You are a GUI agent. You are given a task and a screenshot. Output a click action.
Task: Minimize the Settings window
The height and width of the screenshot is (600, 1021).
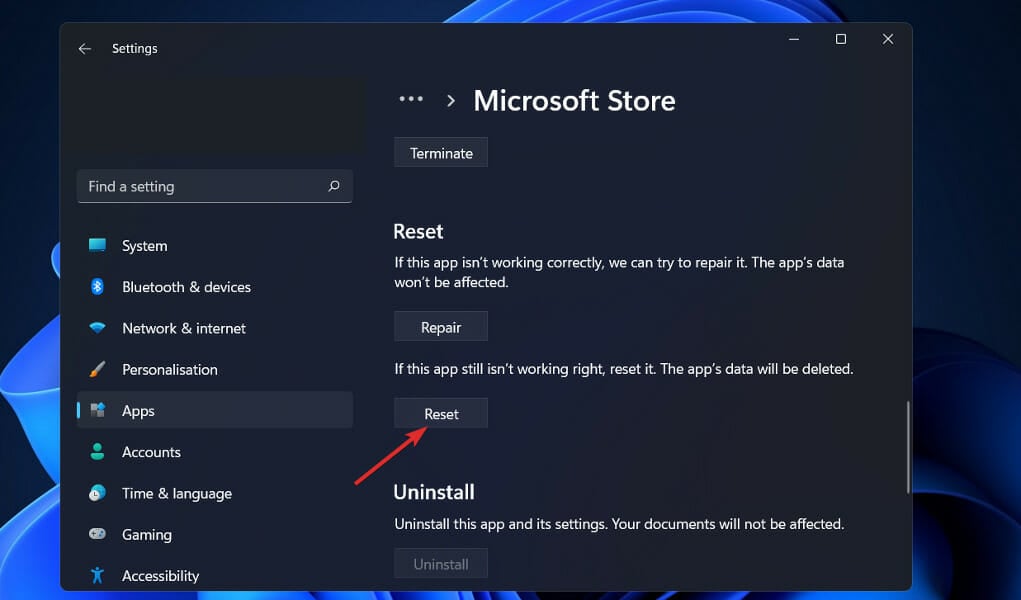pyautogui.click(x=794, y=39)
